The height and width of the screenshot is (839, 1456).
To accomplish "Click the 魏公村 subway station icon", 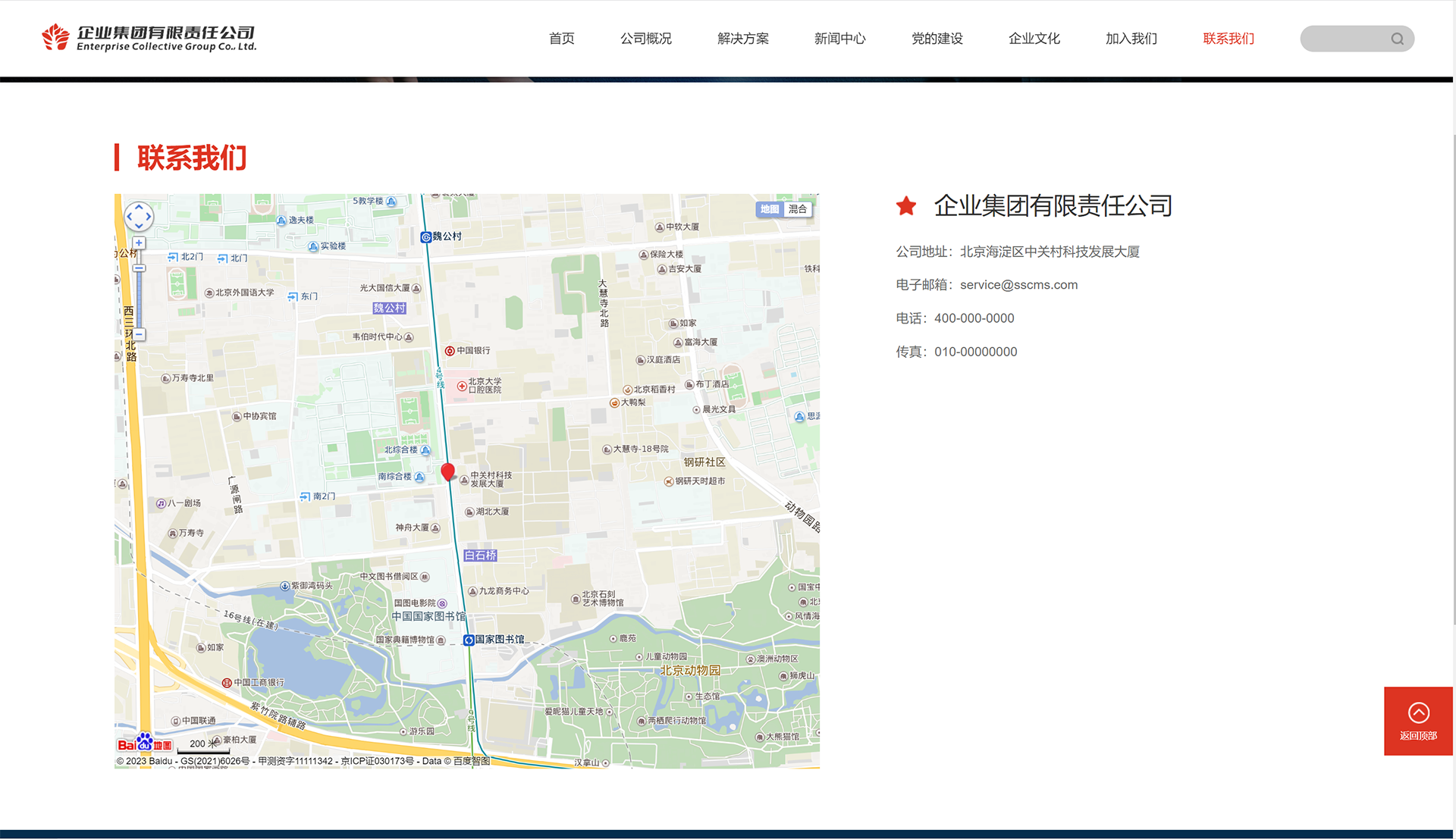I will coord(426,236).
